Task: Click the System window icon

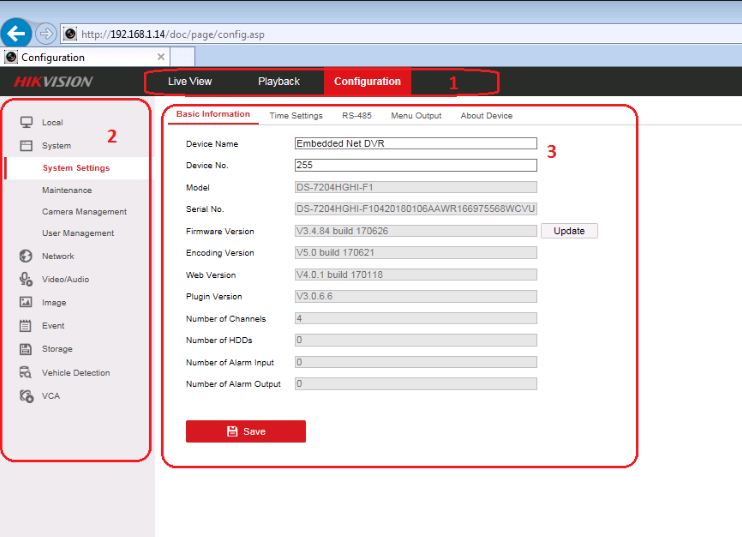Action: (x=26, y=145)
